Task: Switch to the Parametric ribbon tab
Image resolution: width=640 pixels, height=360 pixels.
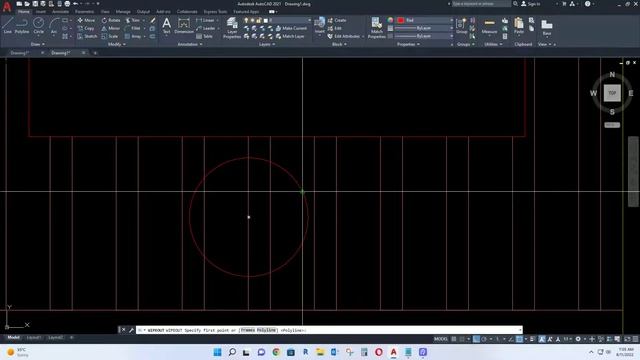Action: (x=84, y=12)
